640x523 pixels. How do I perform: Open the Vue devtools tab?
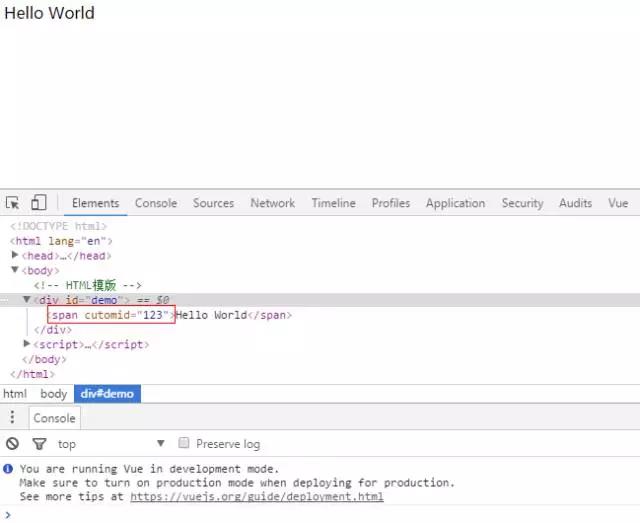coord(618,203)
